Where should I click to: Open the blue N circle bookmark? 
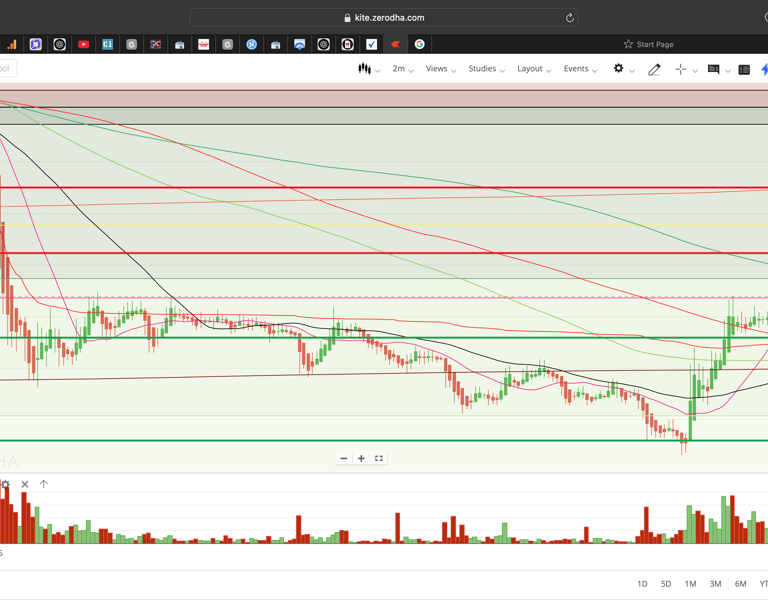coord(251,45)
